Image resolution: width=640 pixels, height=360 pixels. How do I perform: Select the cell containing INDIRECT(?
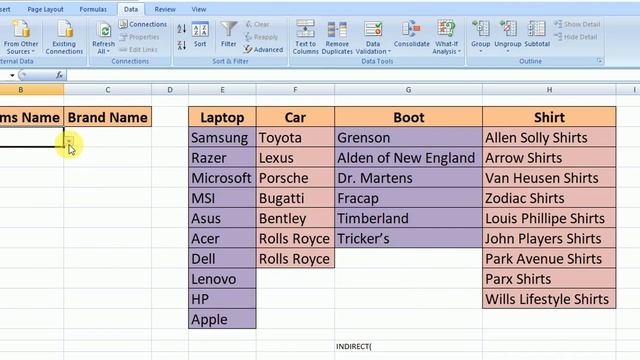(x=408, y=346)
